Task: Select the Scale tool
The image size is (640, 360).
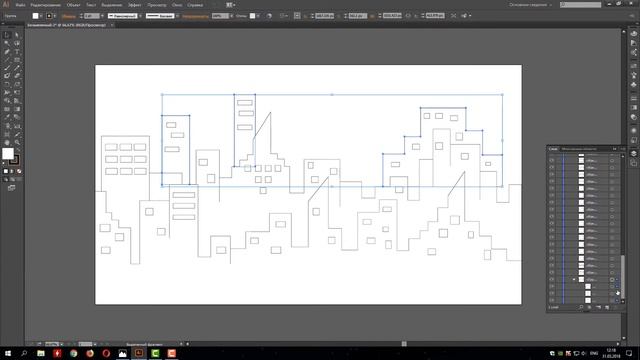Action: tap(17, 84)
